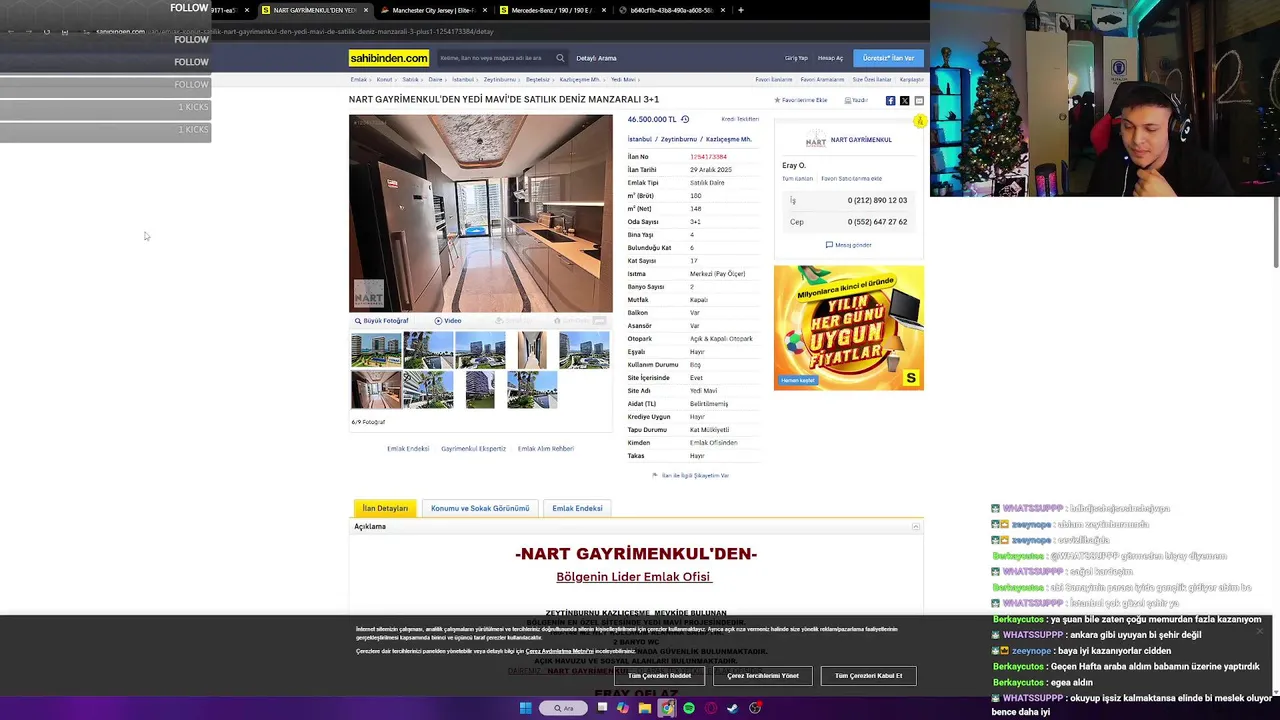Click Favori Satıcılarıma ekle

point(851,179)
